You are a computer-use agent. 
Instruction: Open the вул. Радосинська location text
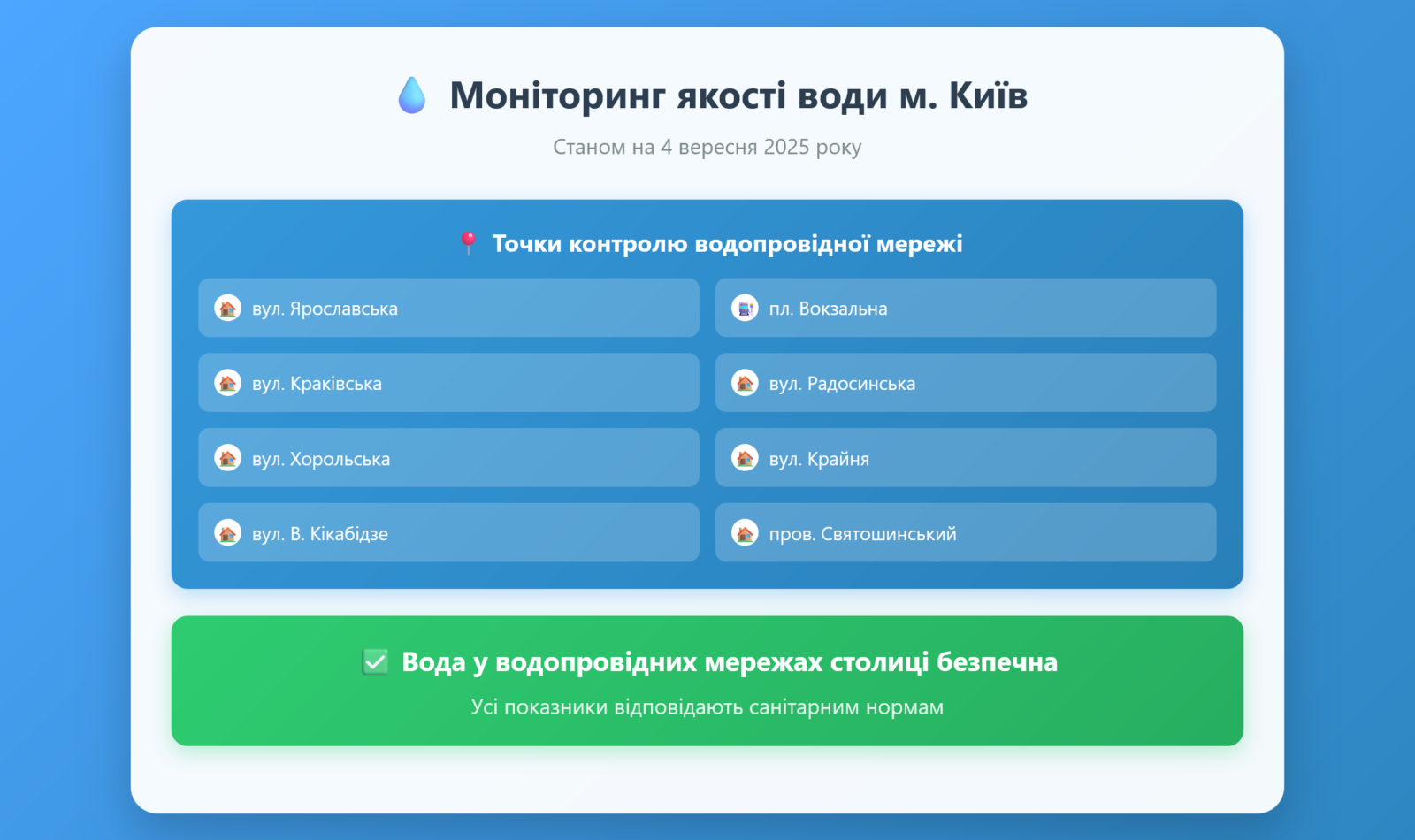pyautogui.click(x=842, y=384)
